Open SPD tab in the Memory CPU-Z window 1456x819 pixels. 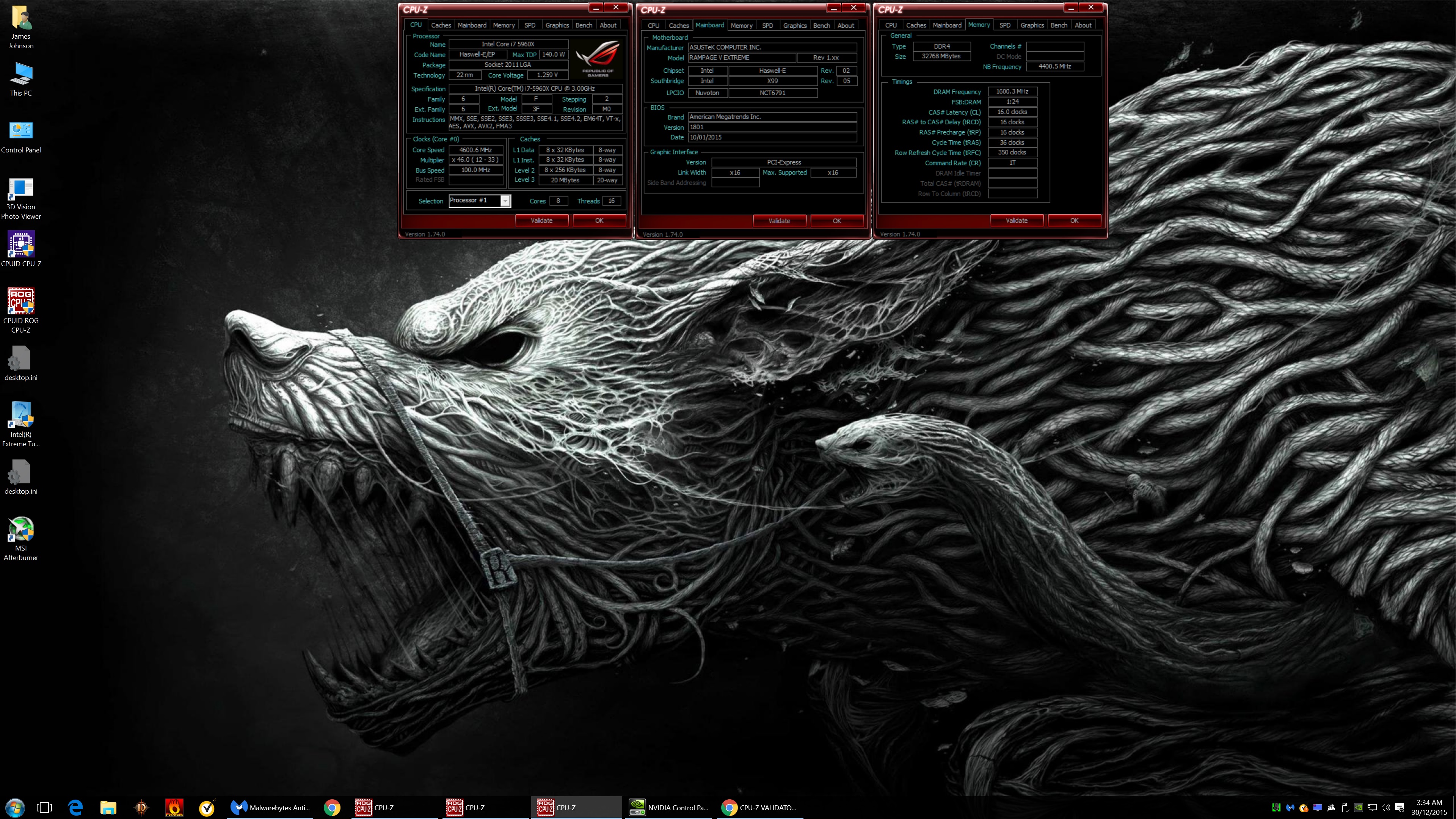[x=1004, y=25]
